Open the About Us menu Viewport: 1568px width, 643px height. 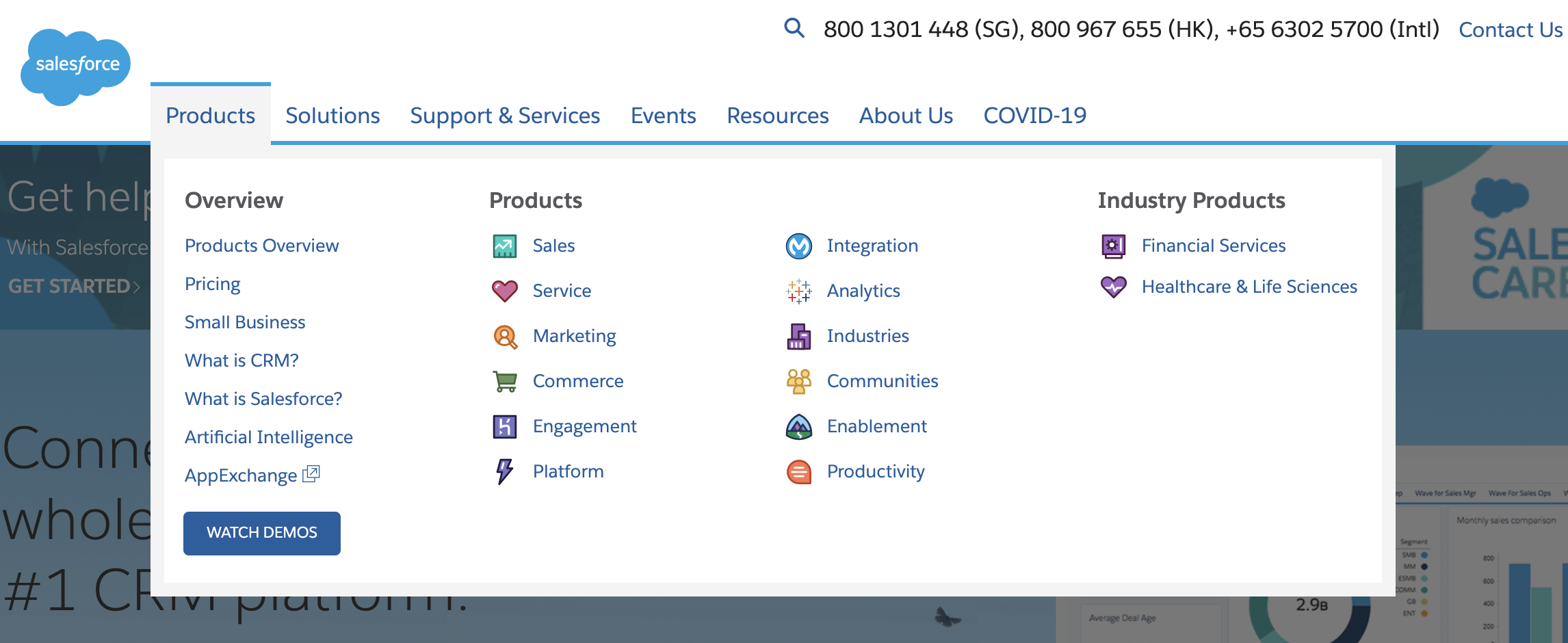tap(906, 116)
